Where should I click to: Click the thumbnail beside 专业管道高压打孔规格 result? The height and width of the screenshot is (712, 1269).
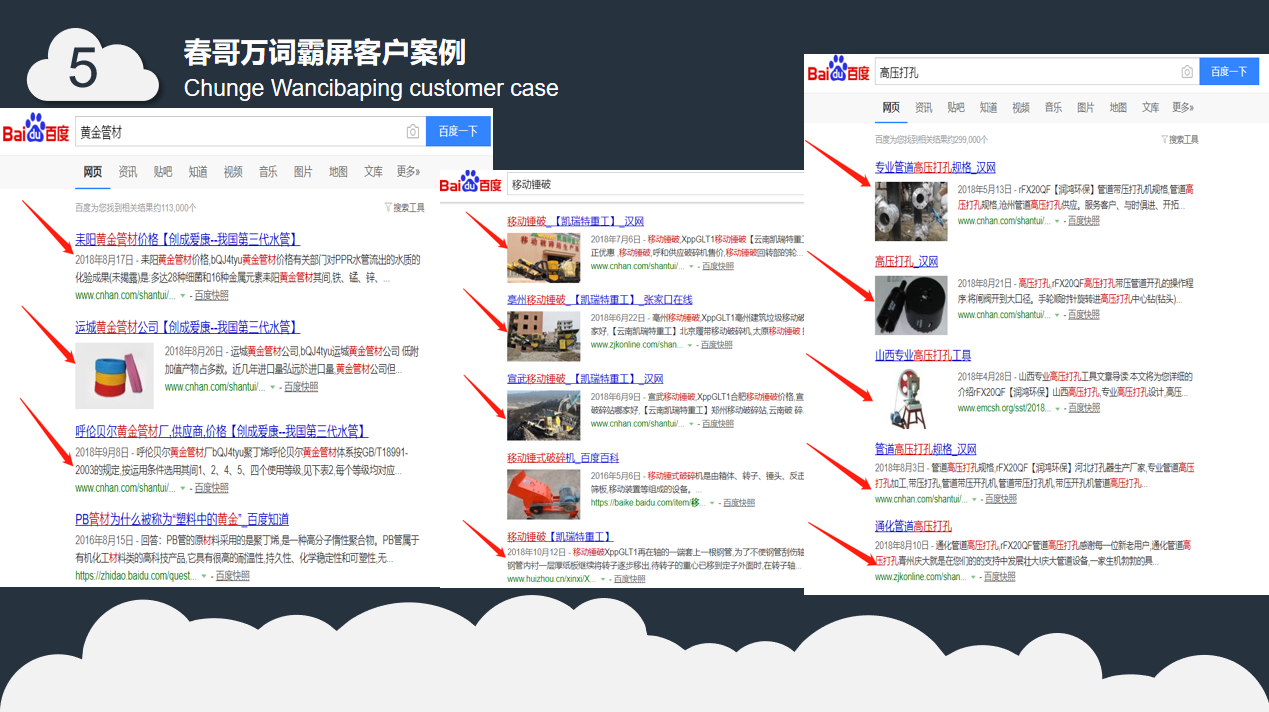click(x=911, y=210)
